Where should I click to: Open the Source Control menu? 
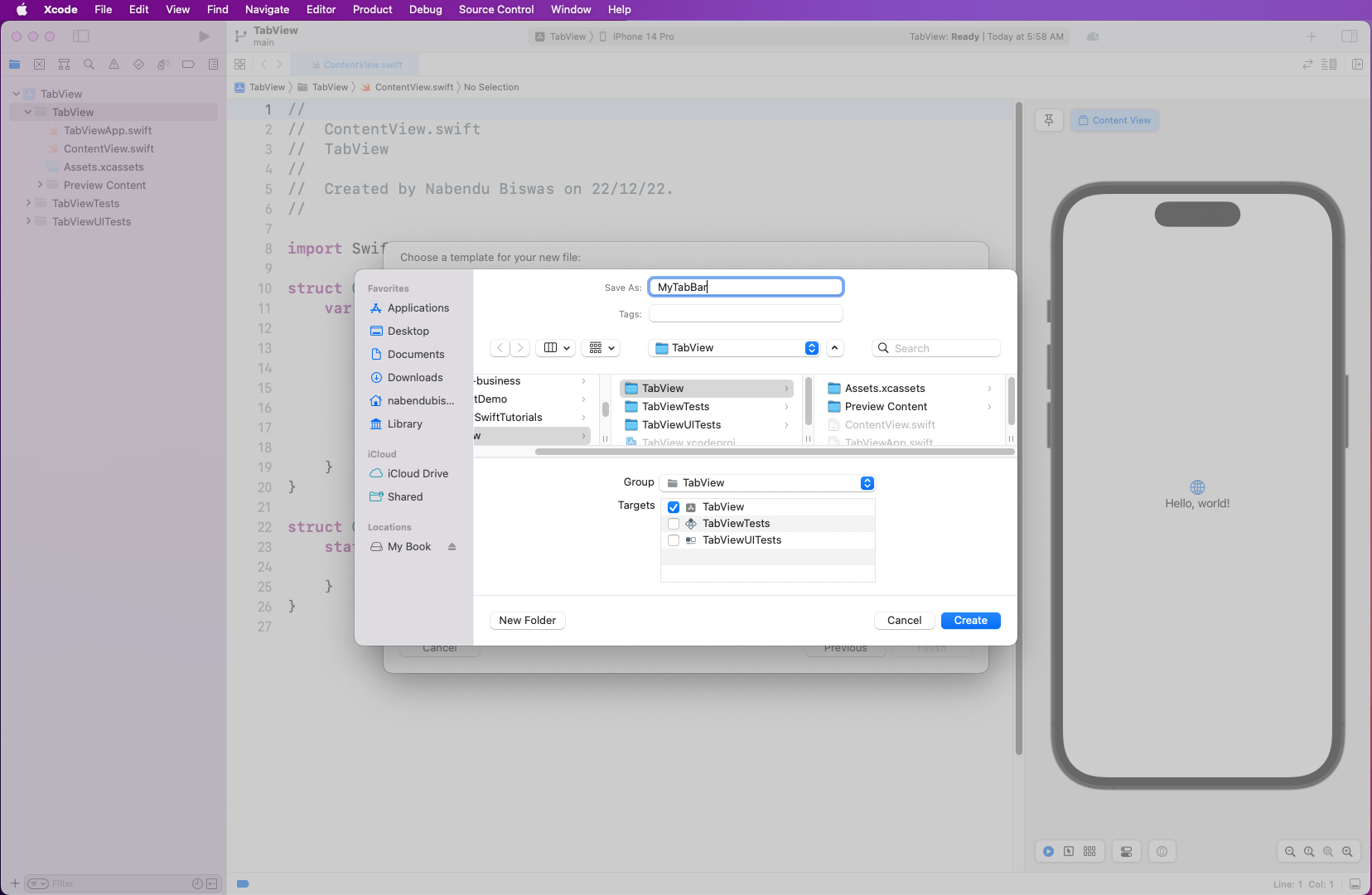[496, 10]
